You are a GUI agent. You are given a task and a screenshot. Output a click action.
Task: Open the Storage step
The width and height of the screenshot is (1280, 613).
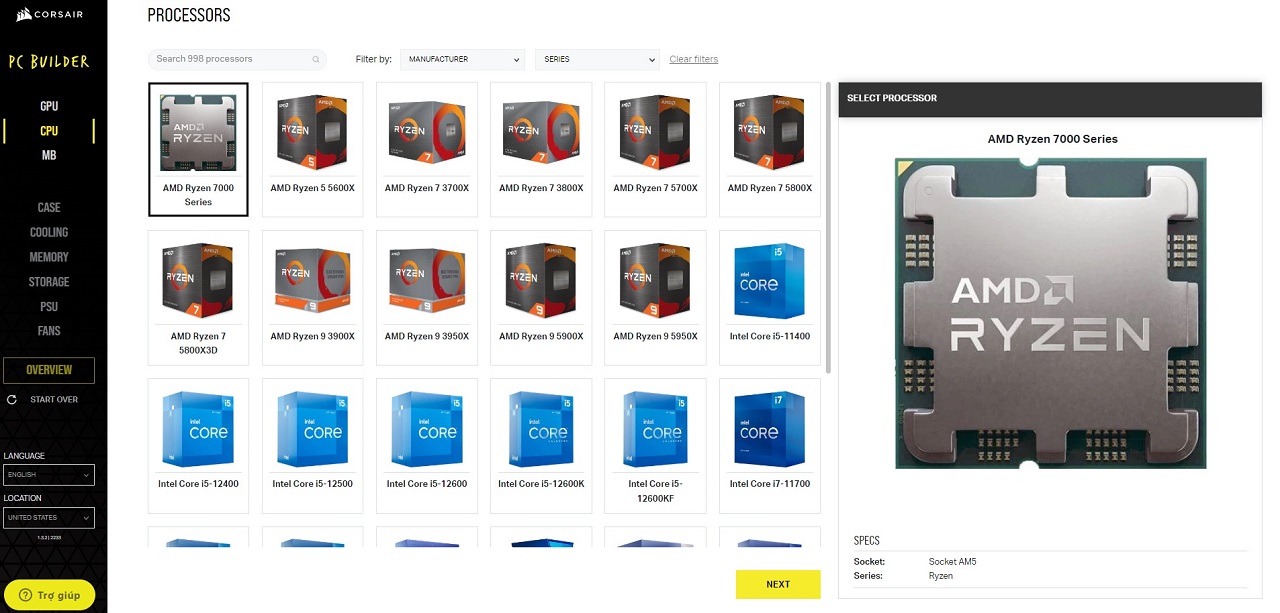tap(49, 282)
